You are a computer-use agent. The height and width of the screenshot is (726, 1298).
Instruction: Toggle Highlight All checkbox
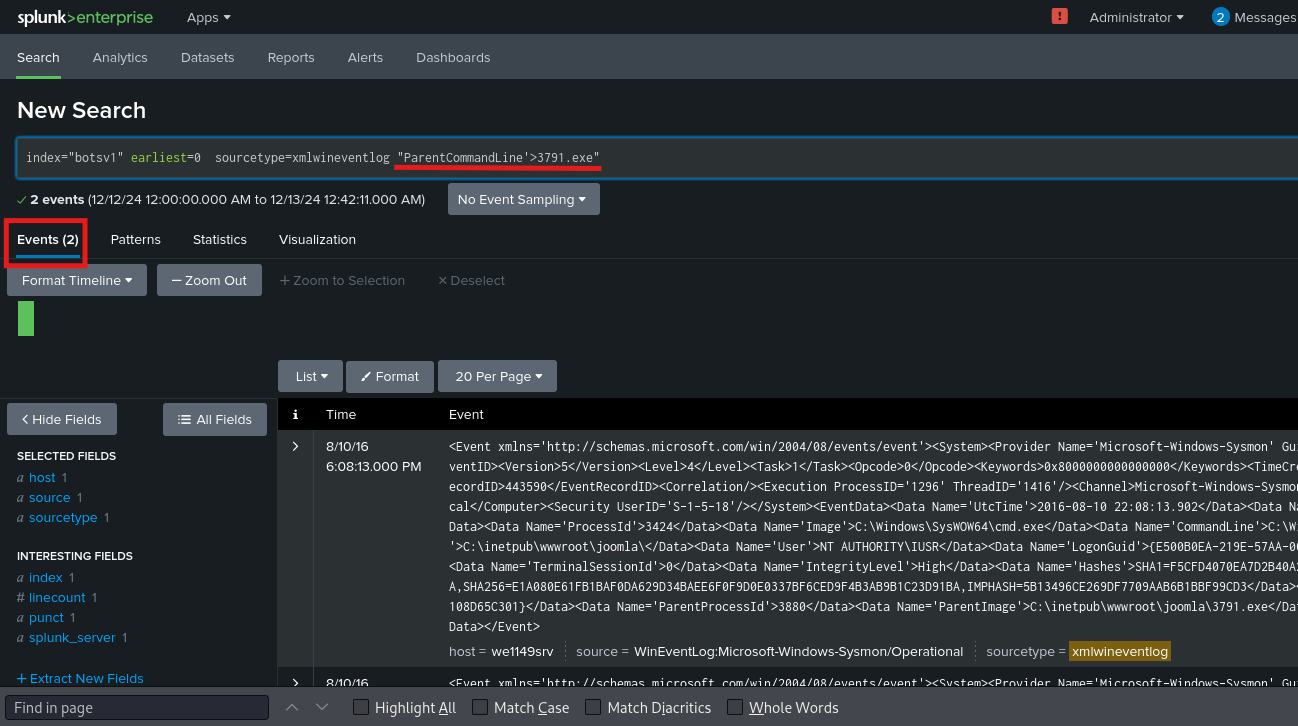pos(361,707)
